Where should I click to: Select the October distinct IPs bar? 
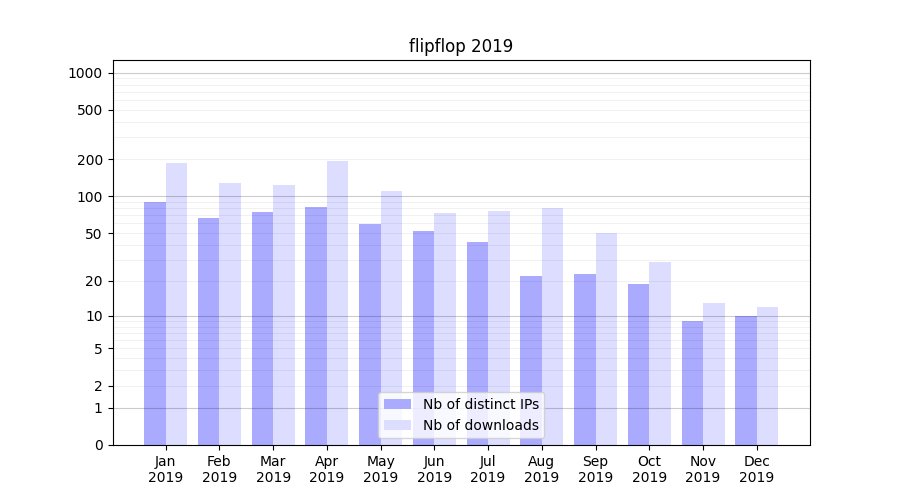click(638, 364)
